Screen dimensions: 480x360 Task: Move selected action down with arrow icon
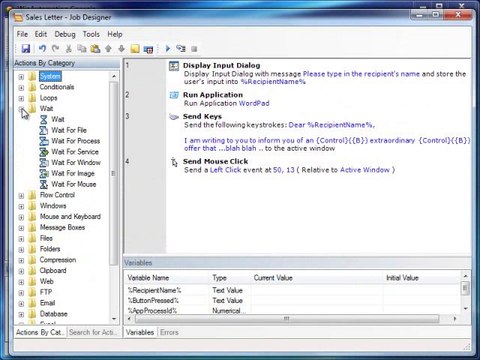pos(121,49)
